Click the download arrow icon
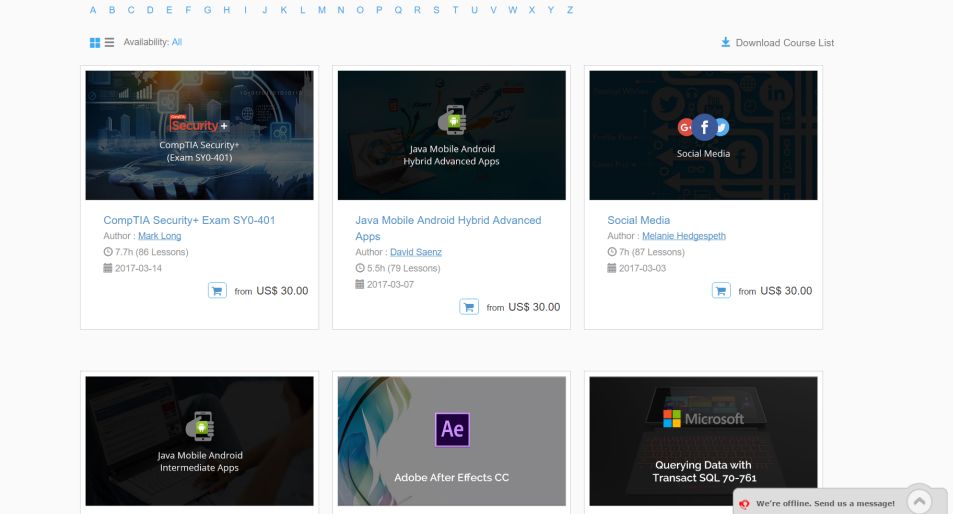The height and width of the screenshot is (514, 953). click(725, 42)
